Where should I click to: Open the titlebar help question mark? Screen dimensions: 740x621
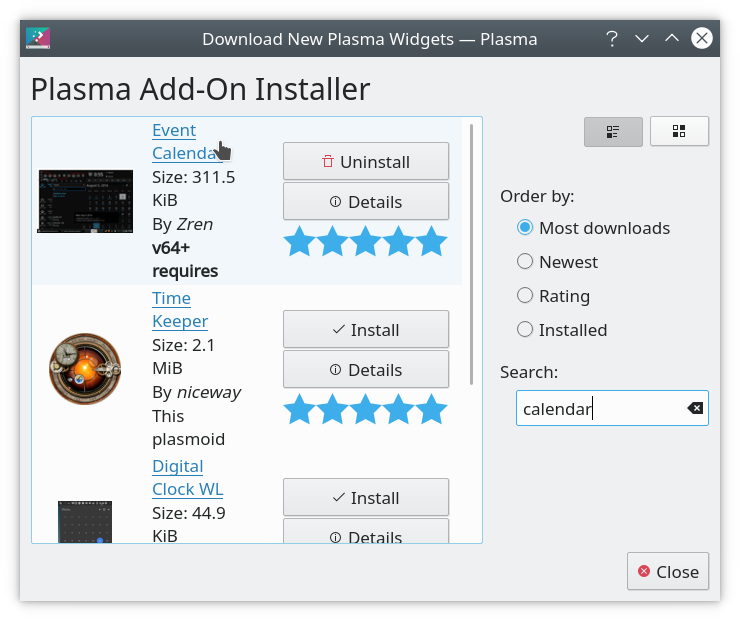pyautogui.click(x=611, y=39)
